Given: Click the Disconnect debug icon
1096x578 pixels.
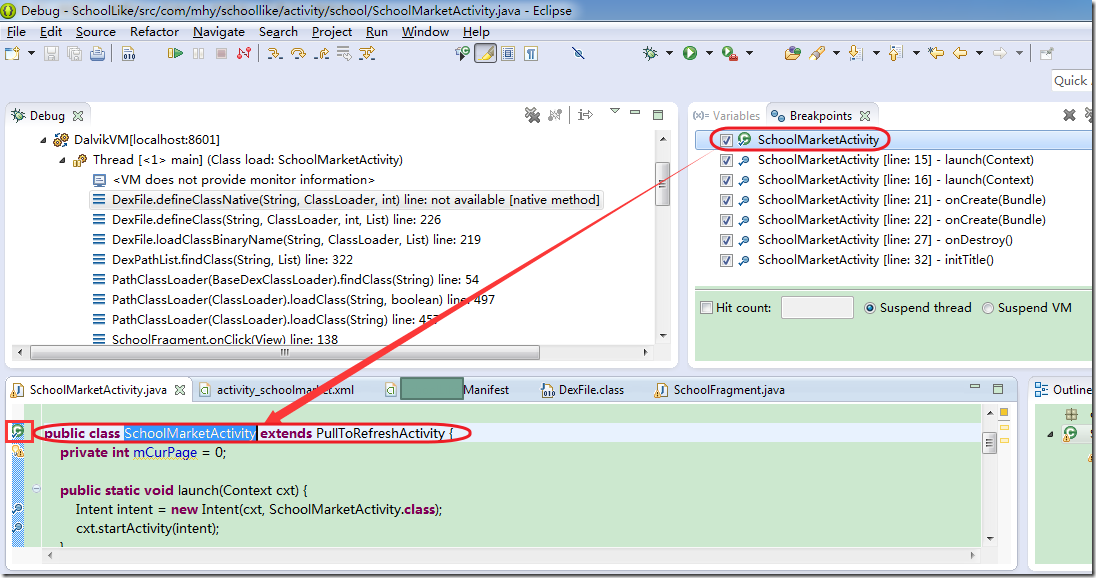Looking at the screenshot, I should (x=244, y=53).
